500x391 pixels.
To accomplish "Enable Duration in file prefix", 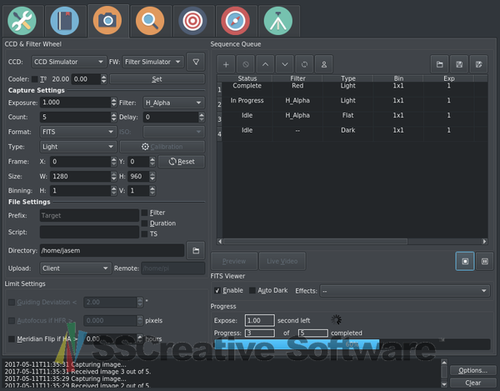I will point(144,223).
